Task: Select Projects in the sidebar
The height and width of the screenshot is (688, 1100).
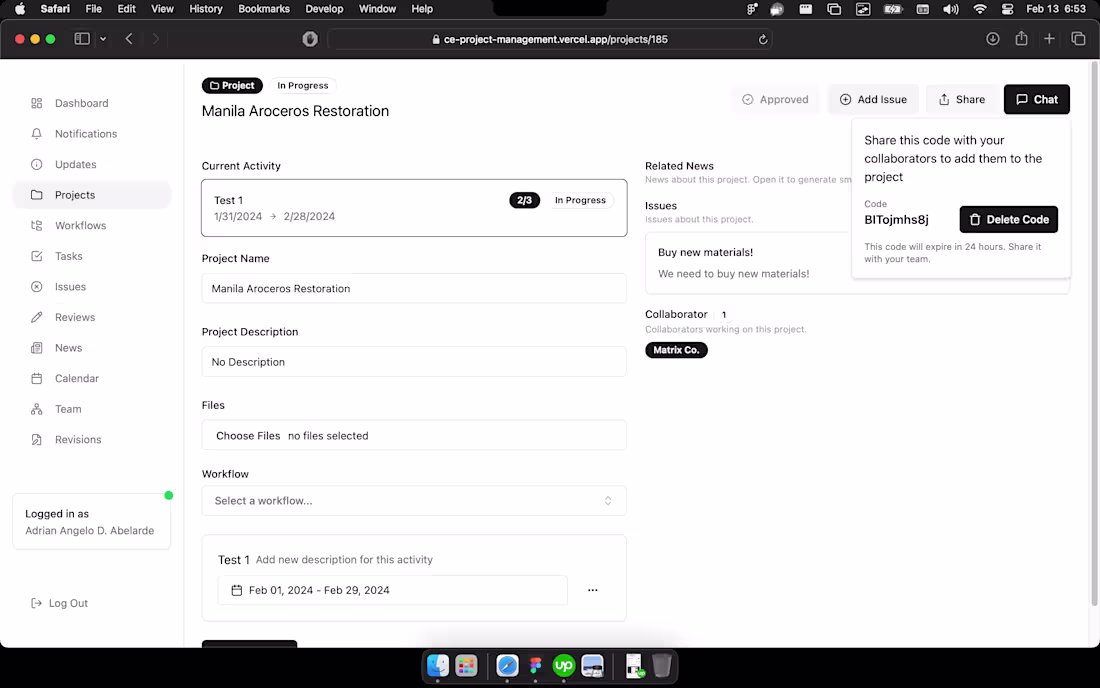Action: 91,195
